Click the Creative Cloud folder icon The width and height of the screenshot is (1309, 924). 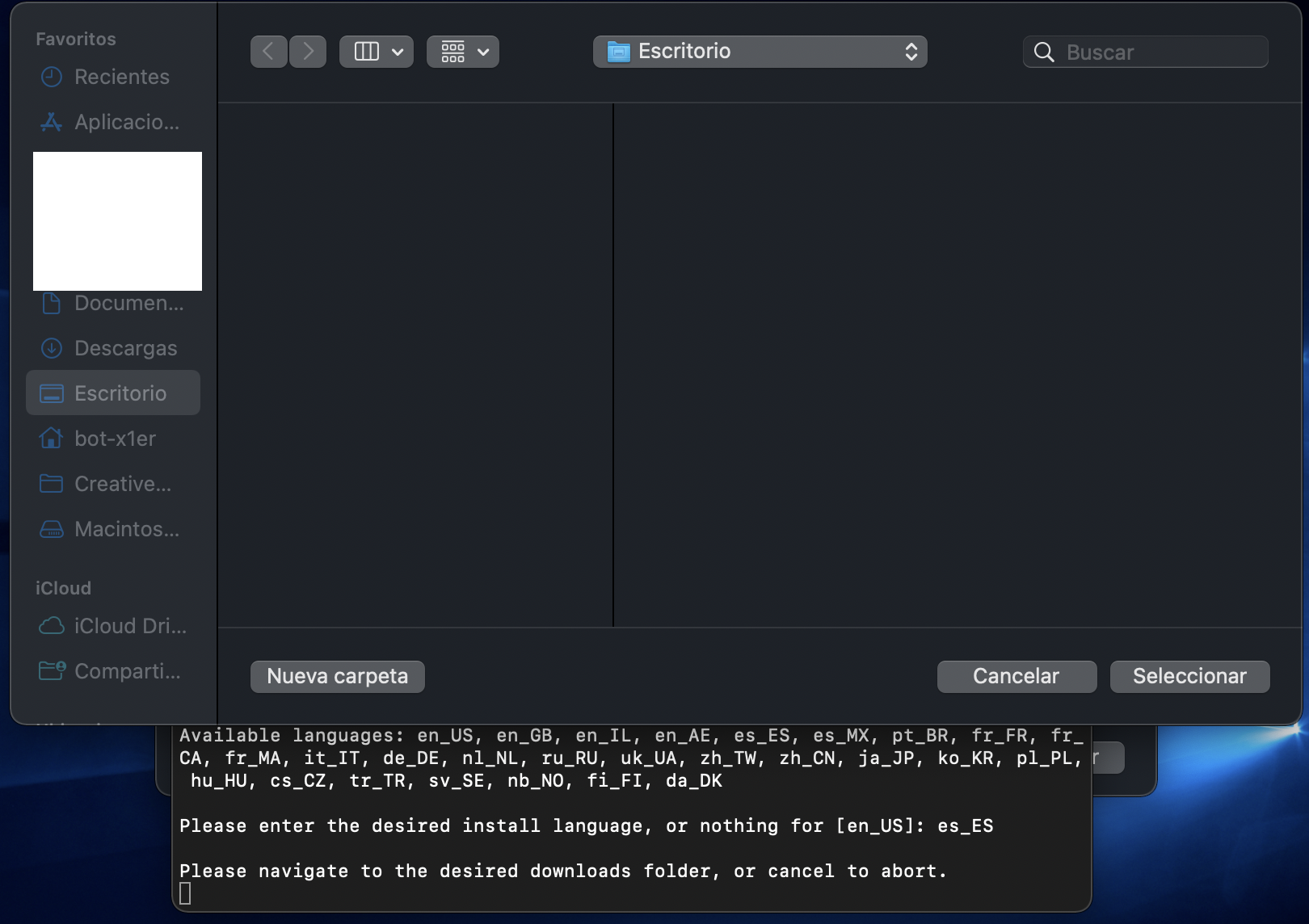[52, 484]
